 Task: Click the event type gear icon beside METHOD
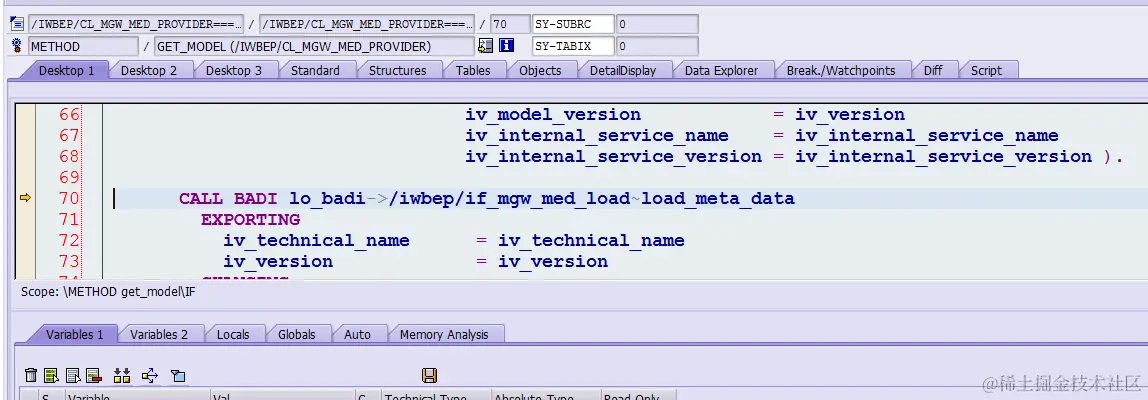pos(18,46)
